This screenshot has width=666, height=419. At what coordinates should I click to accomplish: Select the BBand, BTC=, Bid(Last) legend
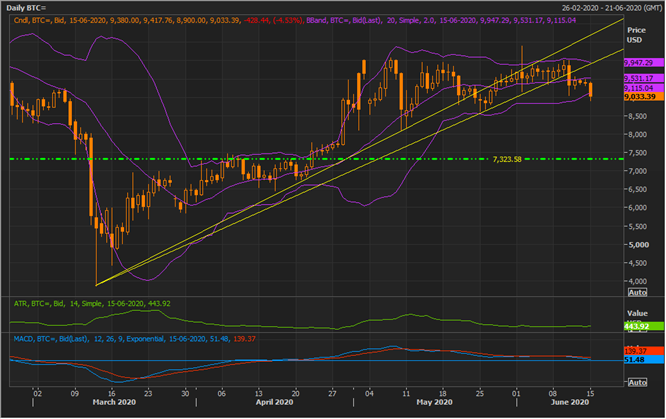pos(441,20)
